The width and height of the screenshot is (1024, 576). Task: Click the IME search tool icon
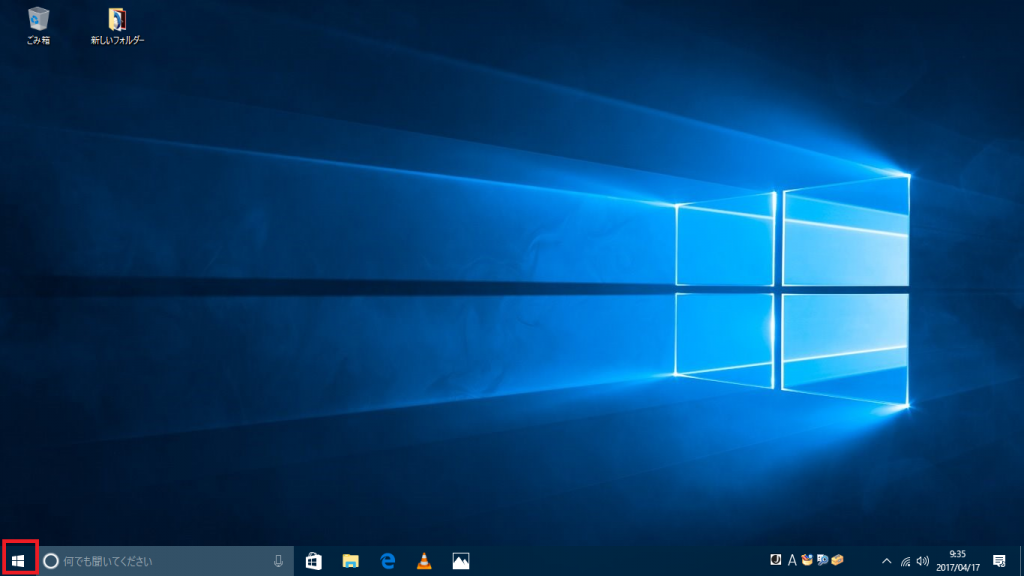pyautogui.click(x=822, y=560)
